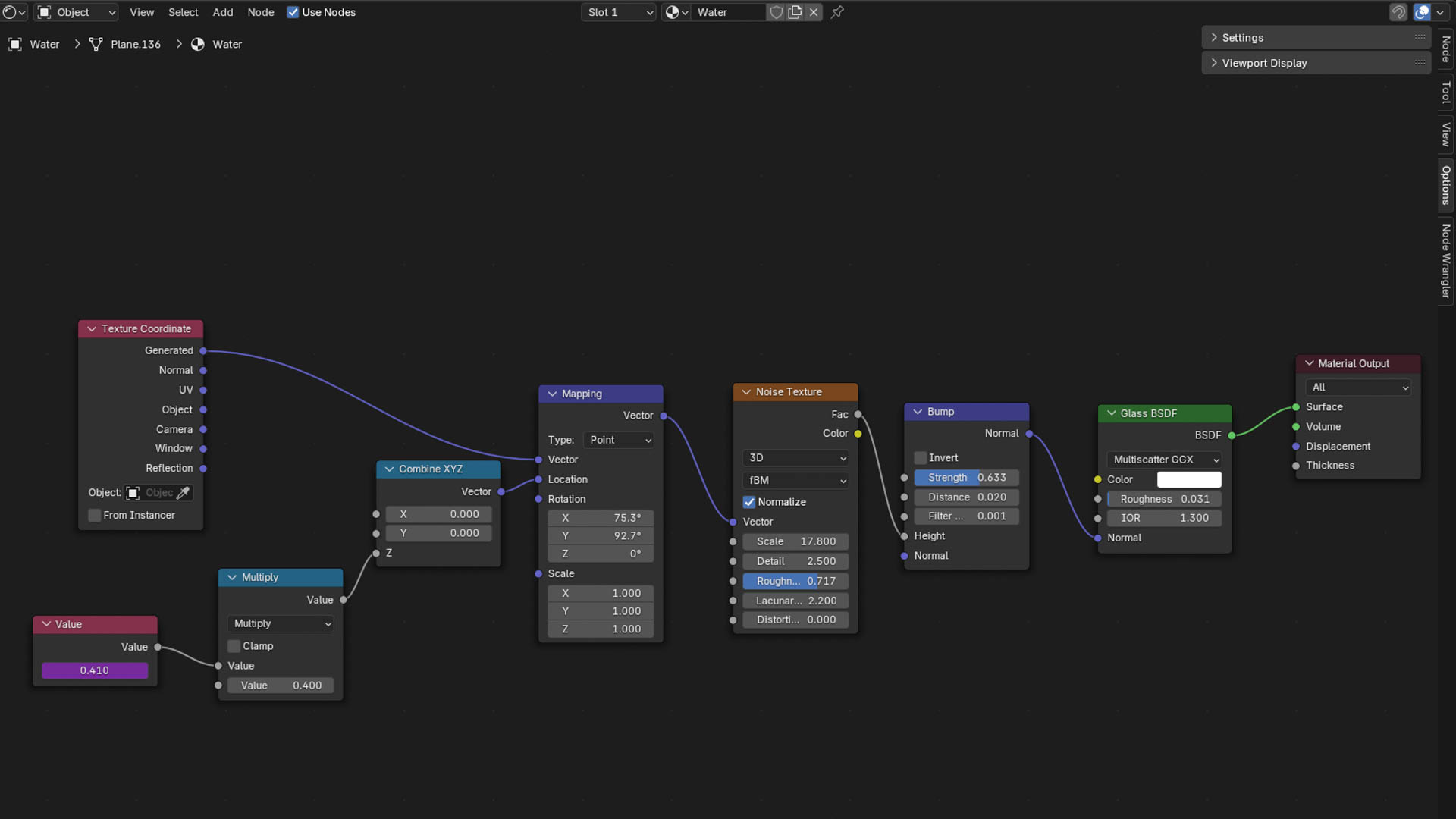Click the snapping icon in header
Screen dimensions: 1456x819
[x=1398, y=12]
